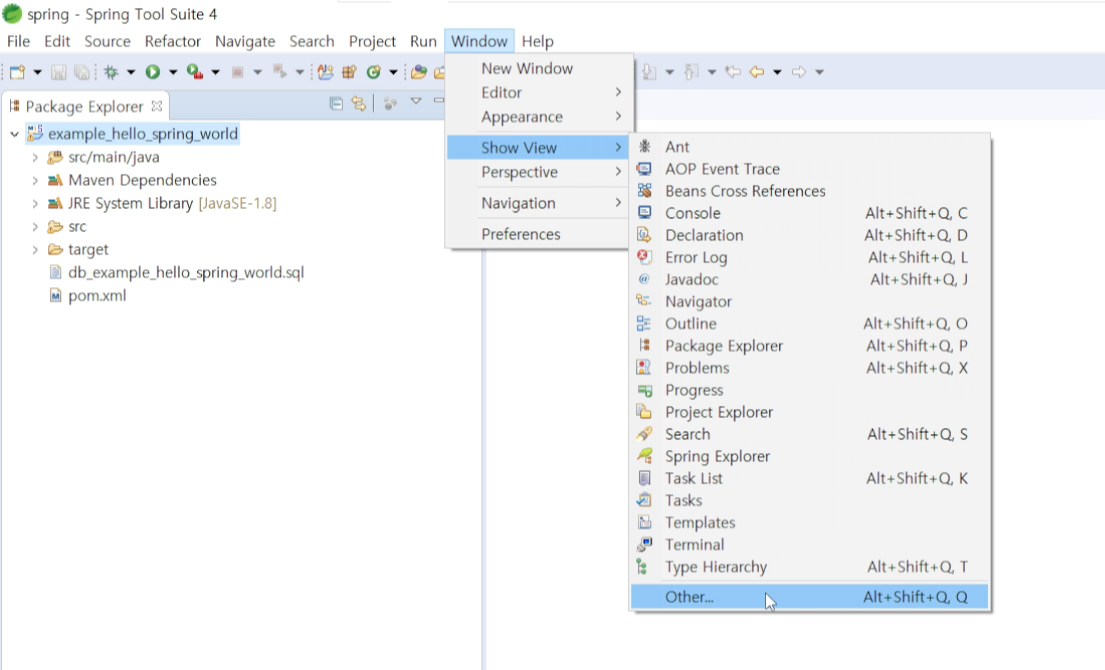Image resolution: width=1105 pixels, height=670 pixels.
Task: Open the Navigate menu
Action: 245,41
